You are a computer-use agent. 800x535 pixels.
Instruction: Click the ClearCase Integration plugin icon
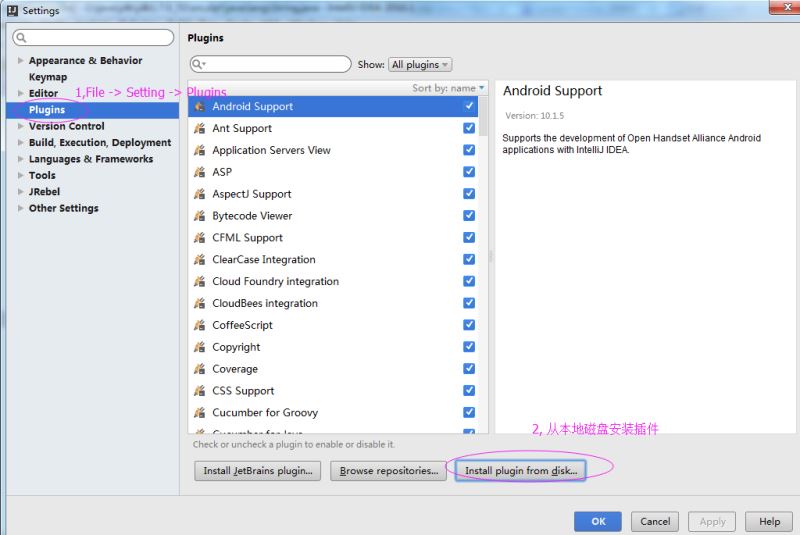(199, 260)
